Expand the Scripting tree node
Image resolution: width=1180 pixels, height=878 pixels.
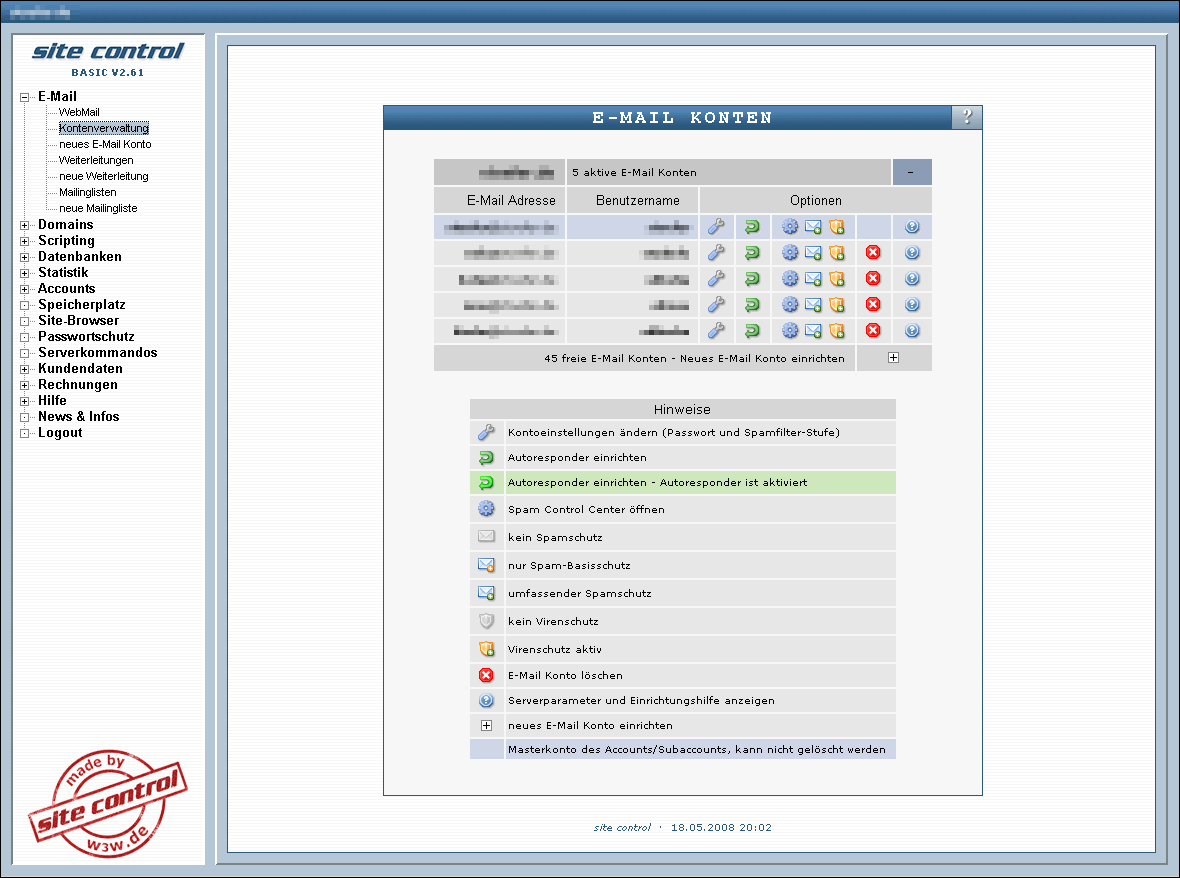pos(25,241)
